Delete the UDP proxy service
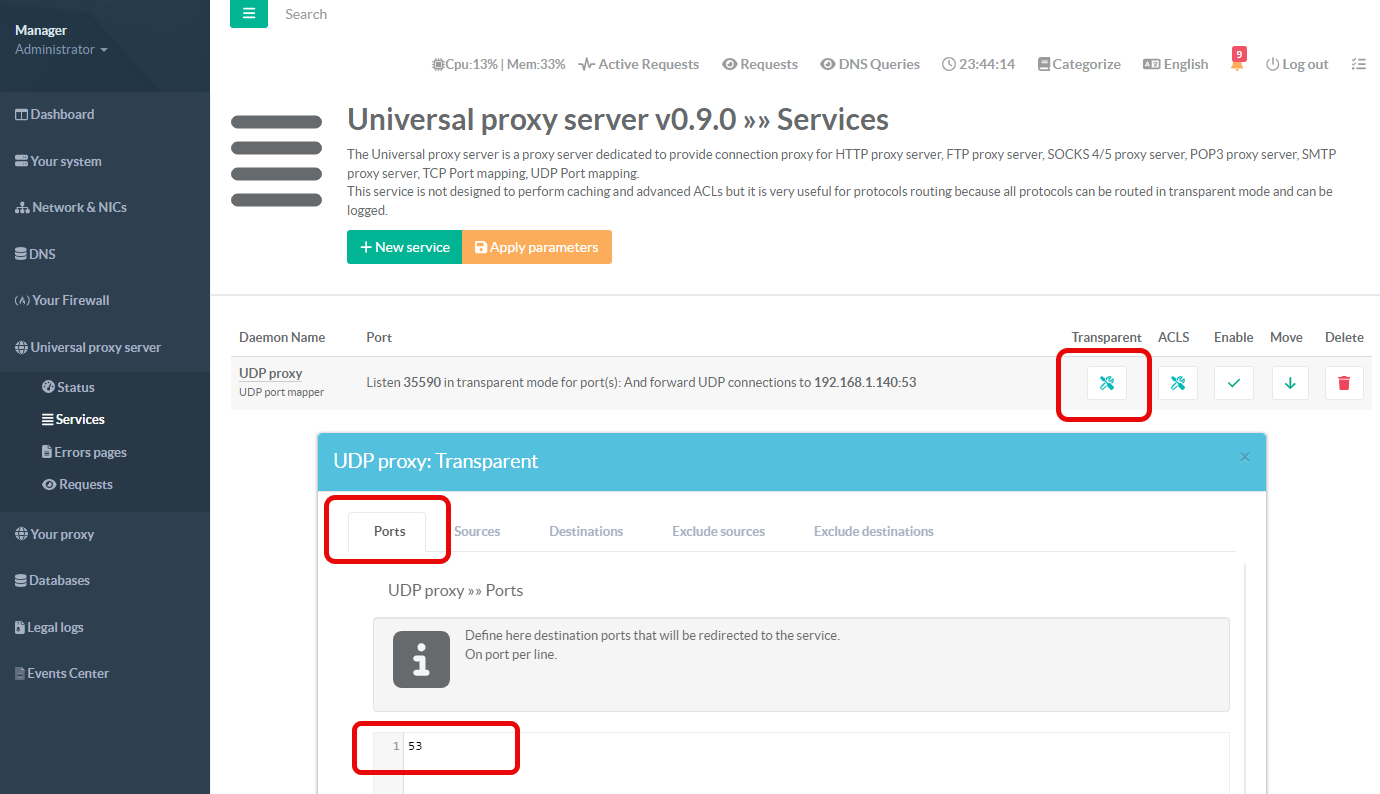The width and height of the screenshot is (1380, 794). point(1343,383)
